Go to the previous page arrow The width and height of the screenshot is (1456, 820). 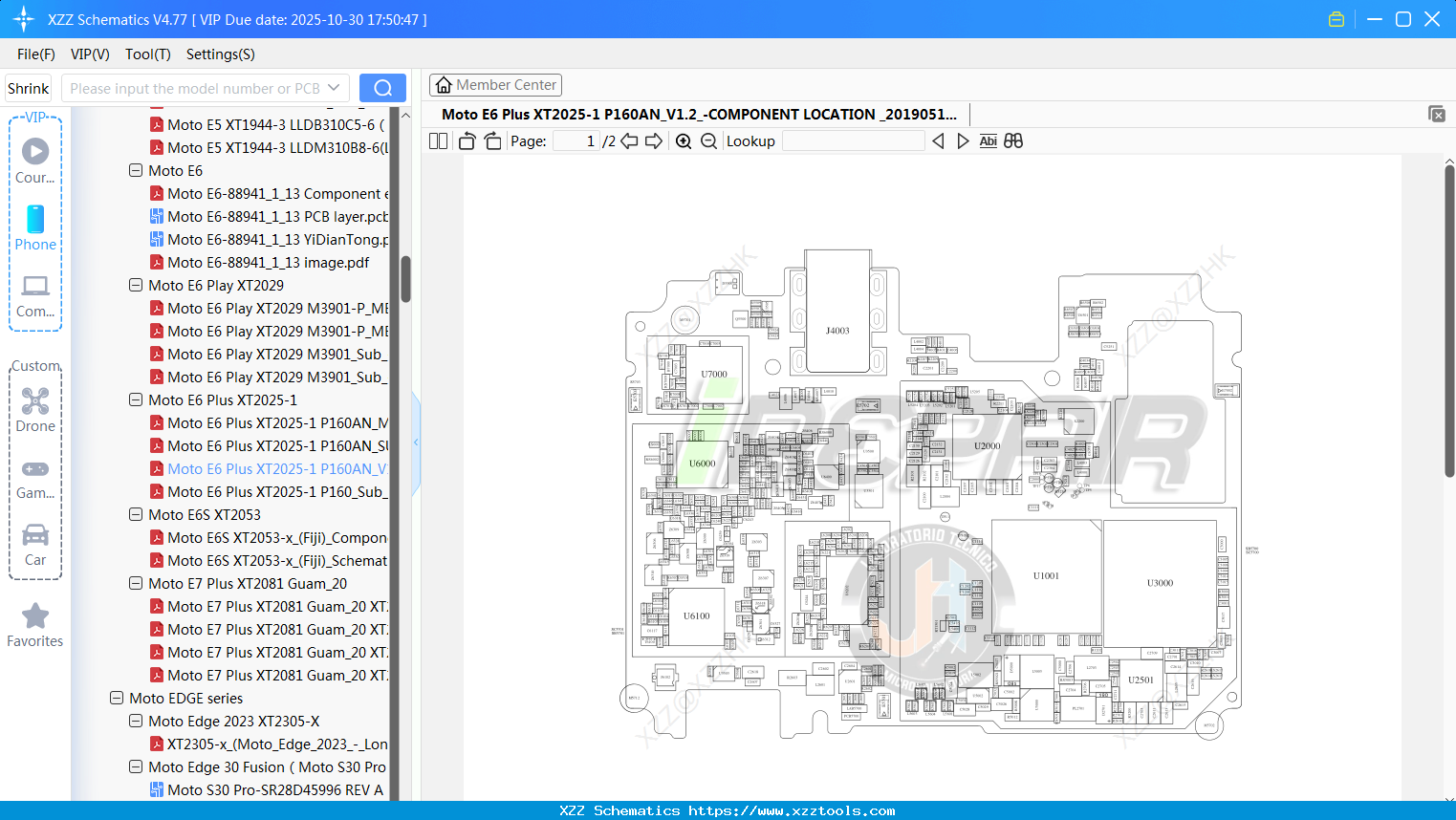pos(629,141)
